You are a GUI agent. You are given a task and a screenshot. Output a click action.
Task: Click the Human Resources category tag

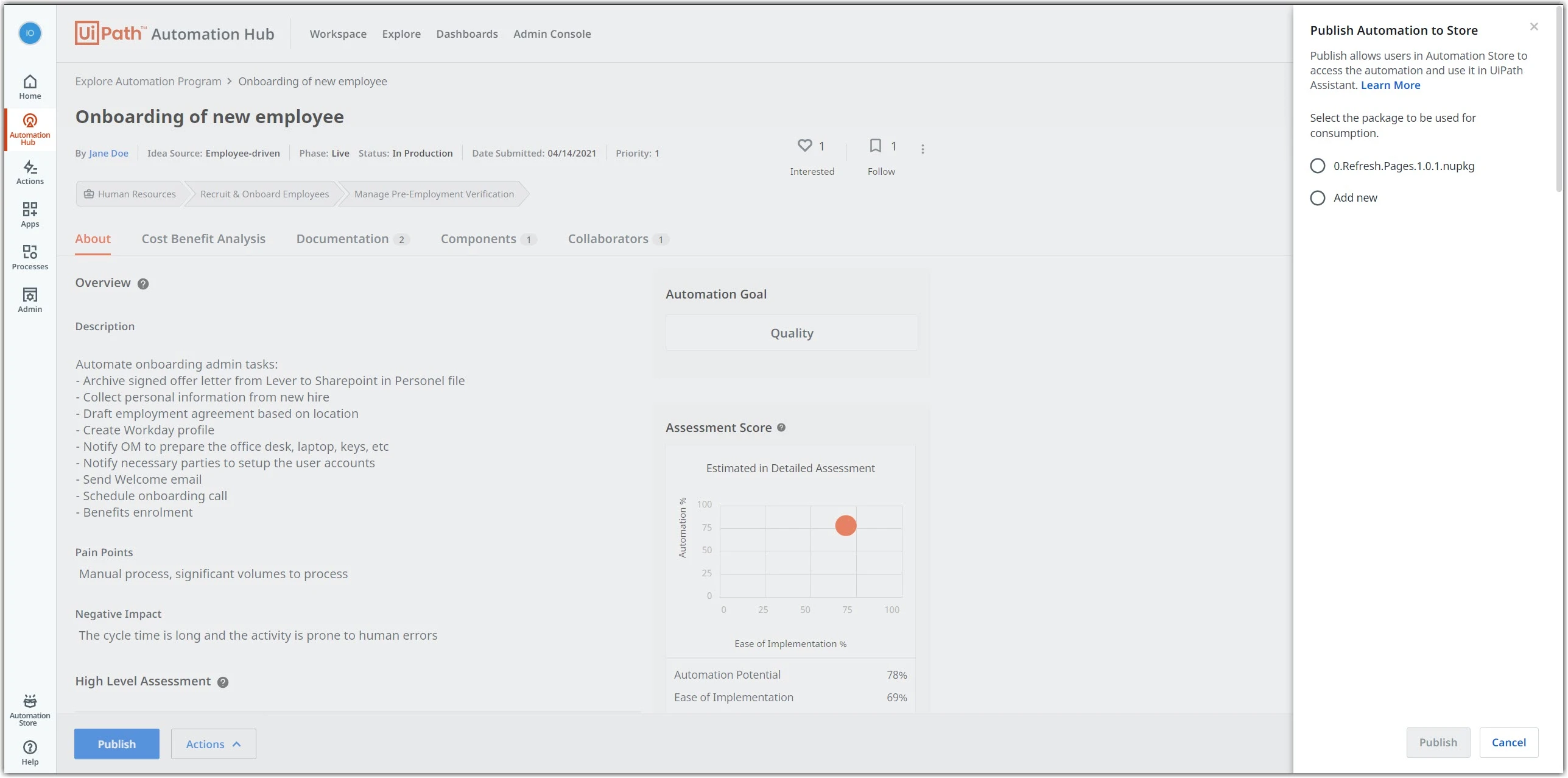point(130,194)
